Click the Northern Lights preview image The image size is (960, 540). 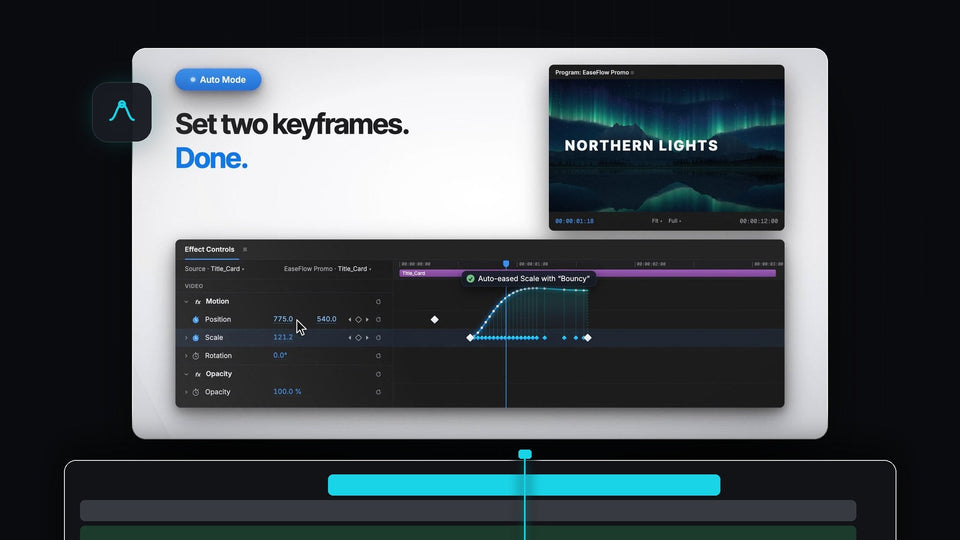coord(666,146)
